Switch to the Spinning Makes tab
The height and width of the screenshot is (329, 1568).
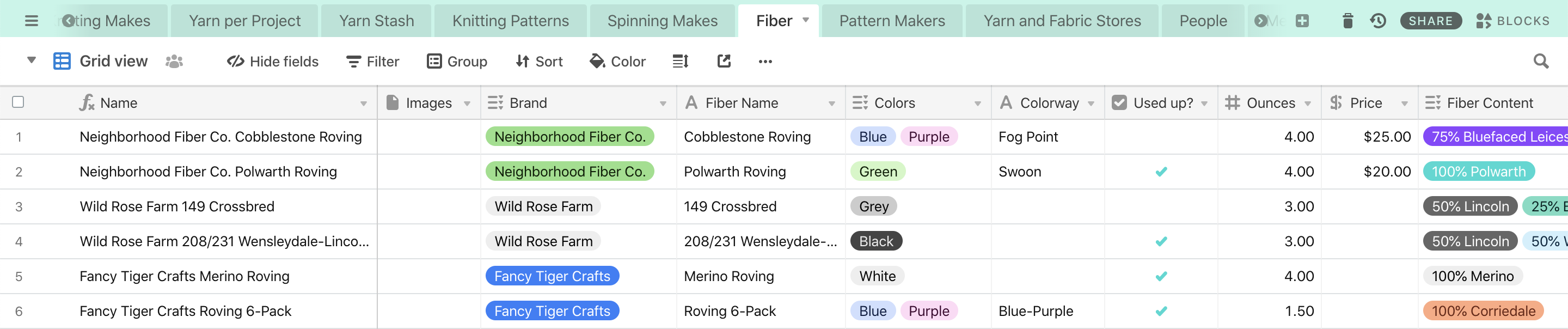(662, 21)
